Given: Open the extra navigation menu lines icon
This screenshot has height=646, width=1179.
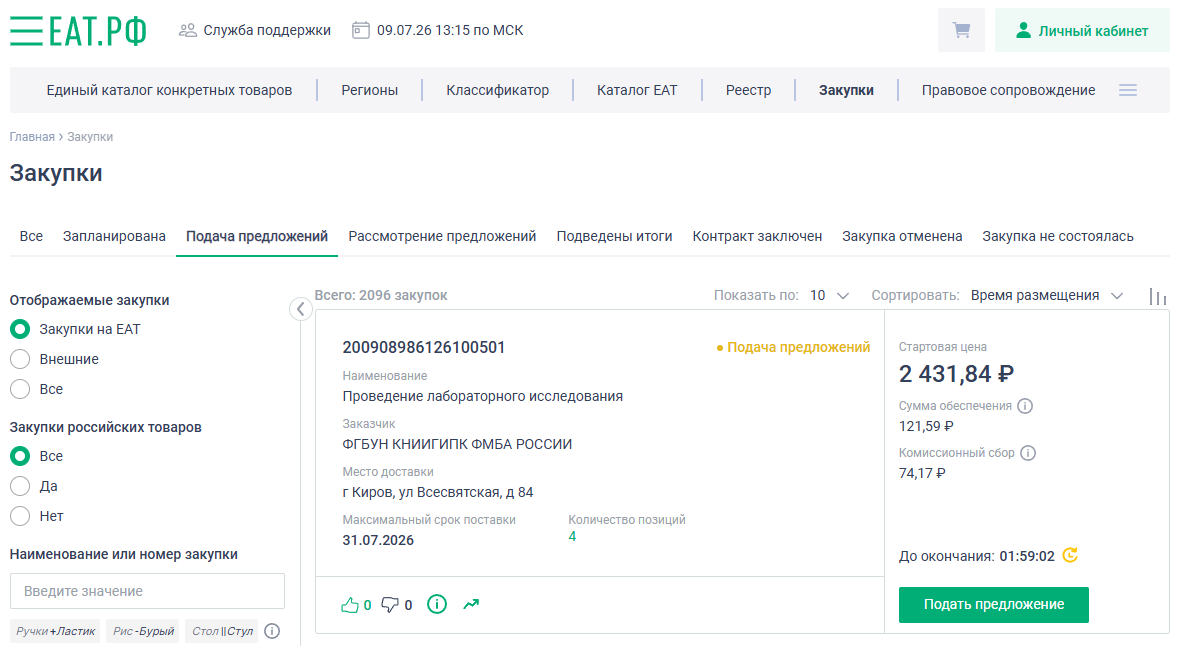Looking at the screenshot, I should point(1128,90).
